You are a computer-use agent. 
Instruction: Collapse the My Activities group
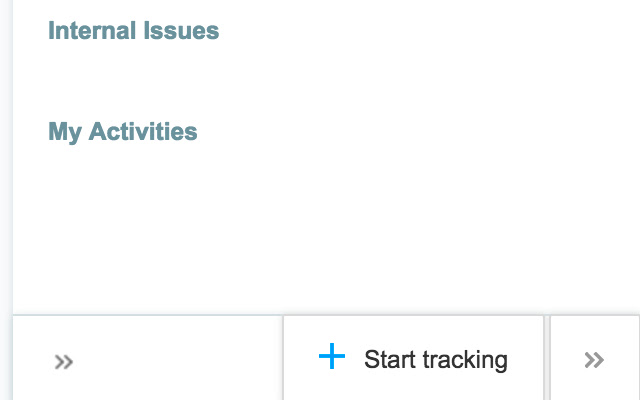[123, 131]
